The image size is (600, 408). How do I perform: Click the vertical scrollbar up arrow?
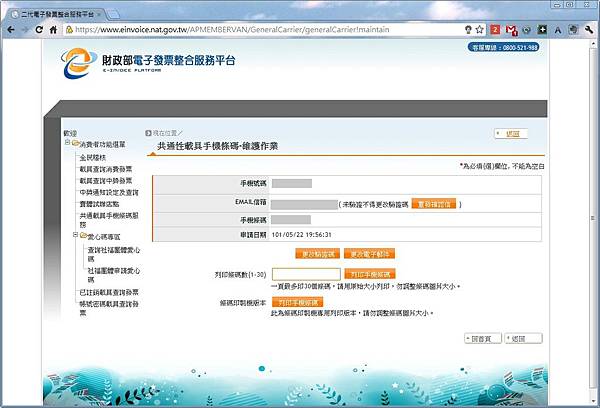593,43
